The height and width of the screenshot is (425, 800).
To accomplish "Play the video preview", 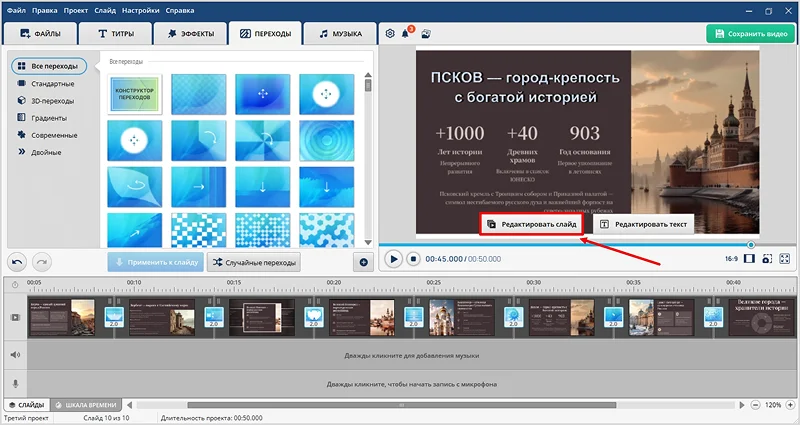I will pos(393,259).
